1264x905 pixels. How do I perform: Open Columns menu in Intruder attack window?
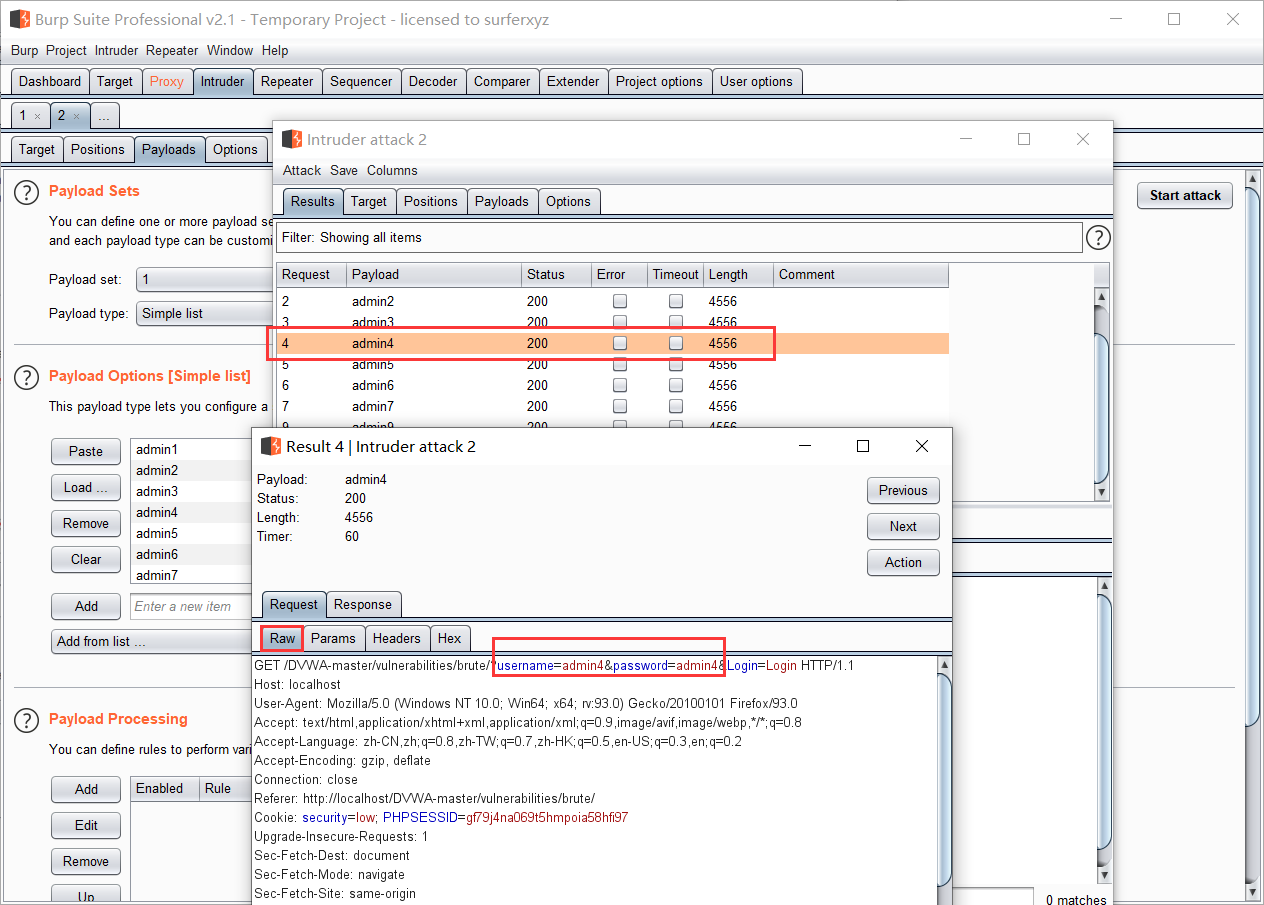pyautogui.click(x=392, y=170)
